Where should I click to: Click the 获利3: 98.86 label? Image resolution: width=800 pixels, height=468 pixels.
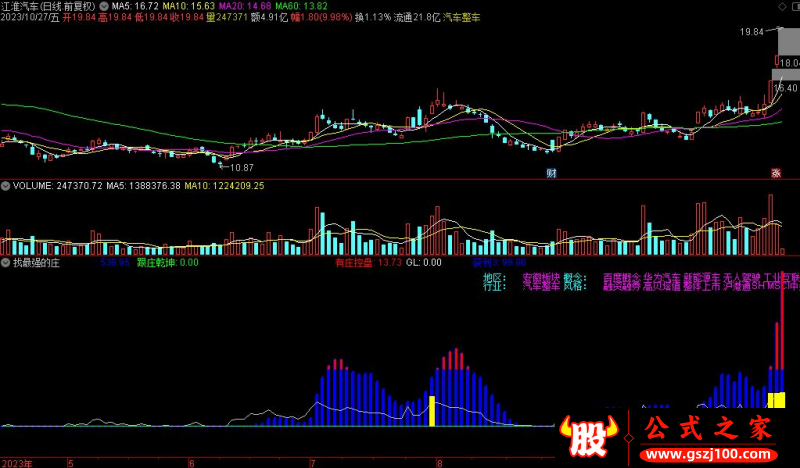pos(499,263)
